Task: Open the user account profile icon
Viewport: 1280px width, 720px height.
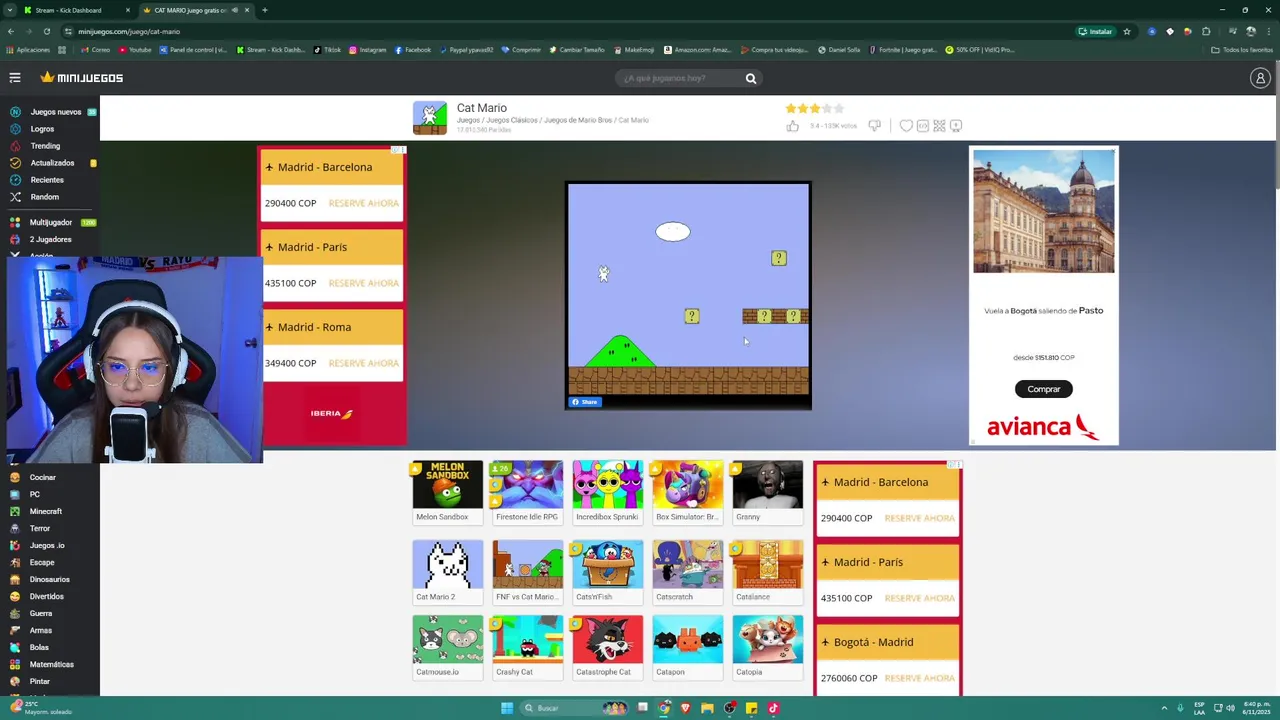Action: pyautogui.click(x=1260, y=78)
